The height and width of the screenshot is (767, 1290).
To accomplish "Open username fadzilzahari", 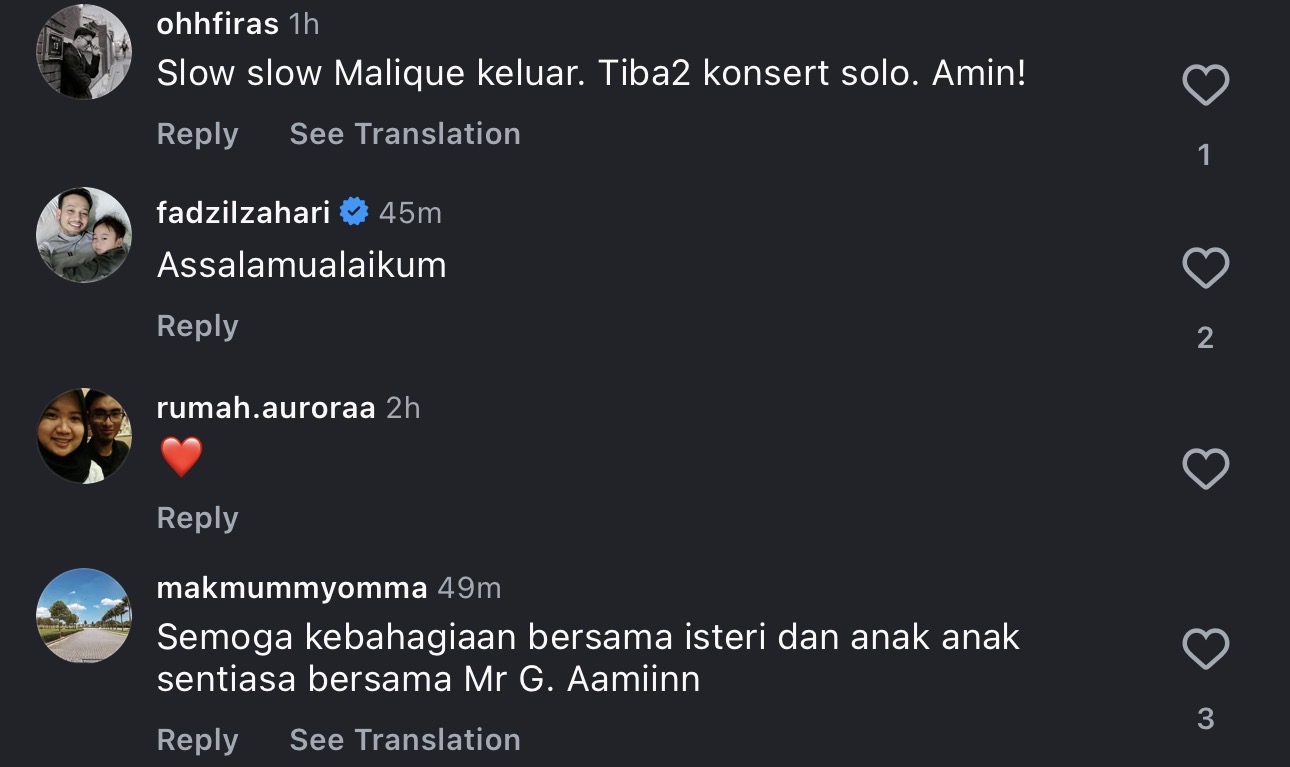I will coord(243,212).
